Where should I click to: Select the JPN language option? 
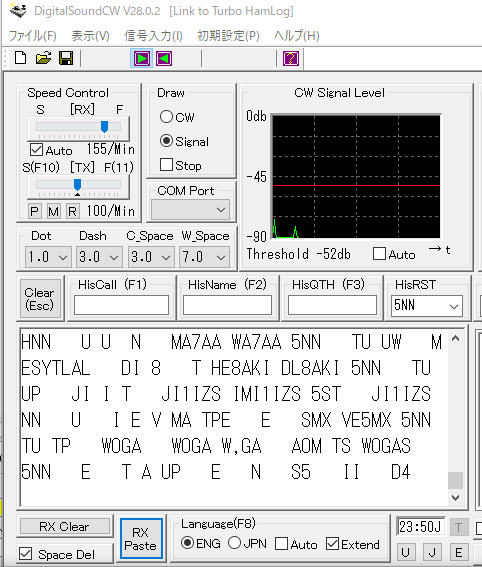(x=234, y=543)
